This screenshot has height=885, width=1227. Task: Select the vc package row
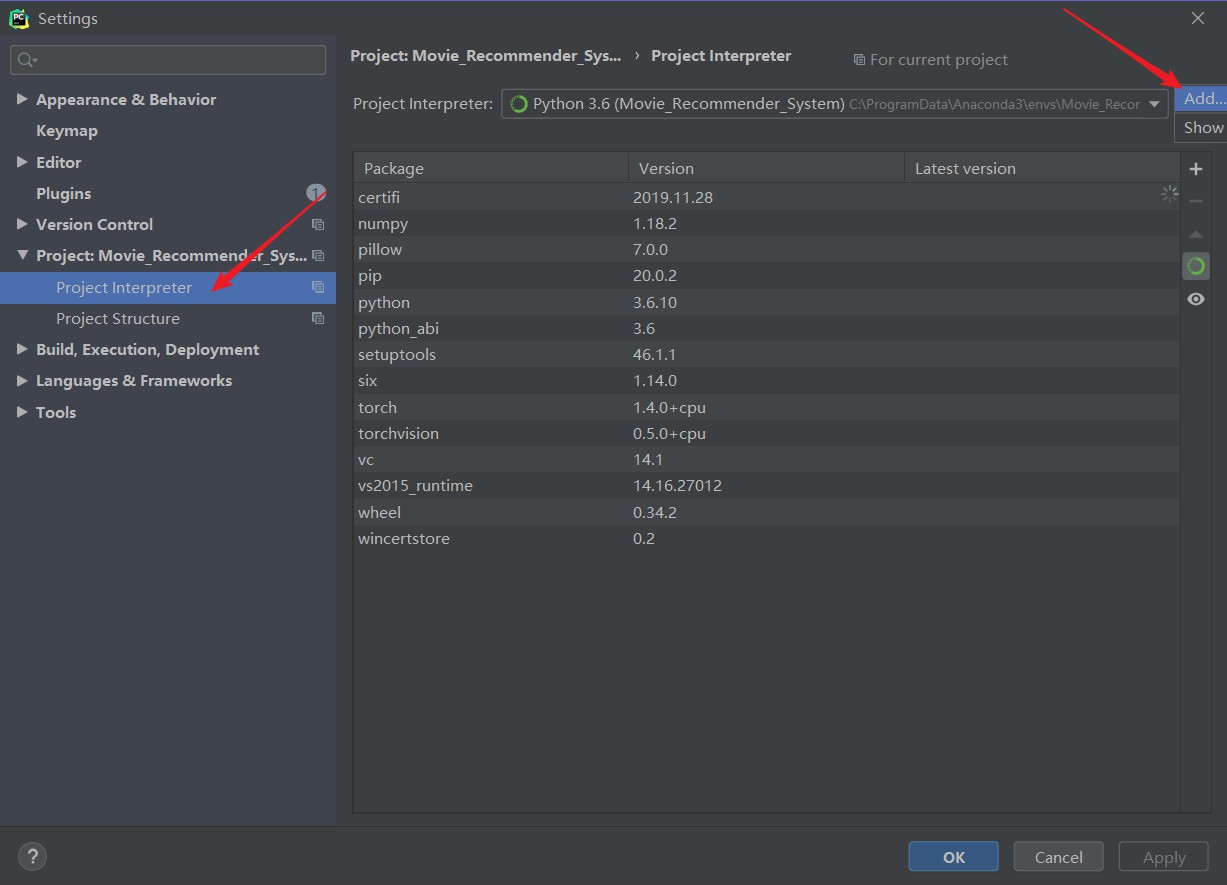tap(767, 459)
